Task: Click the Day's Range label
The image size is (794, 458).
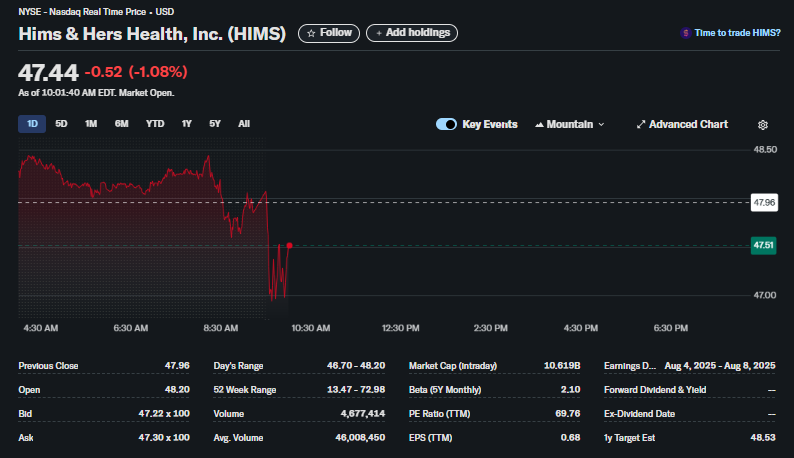Action: 238,366
